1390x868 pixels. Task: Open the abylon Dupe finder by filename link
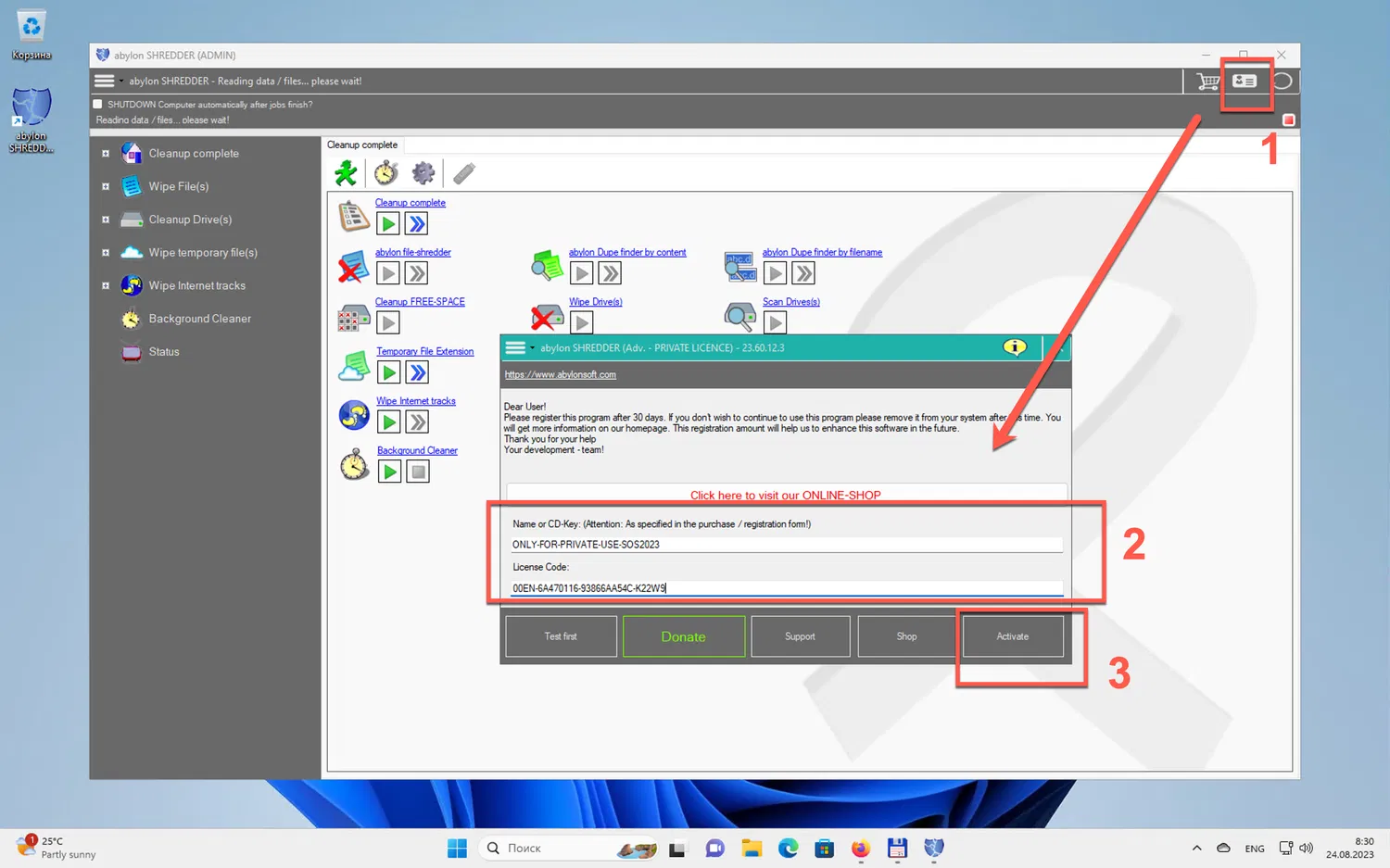pyautogui.click(x=822, y=252)
